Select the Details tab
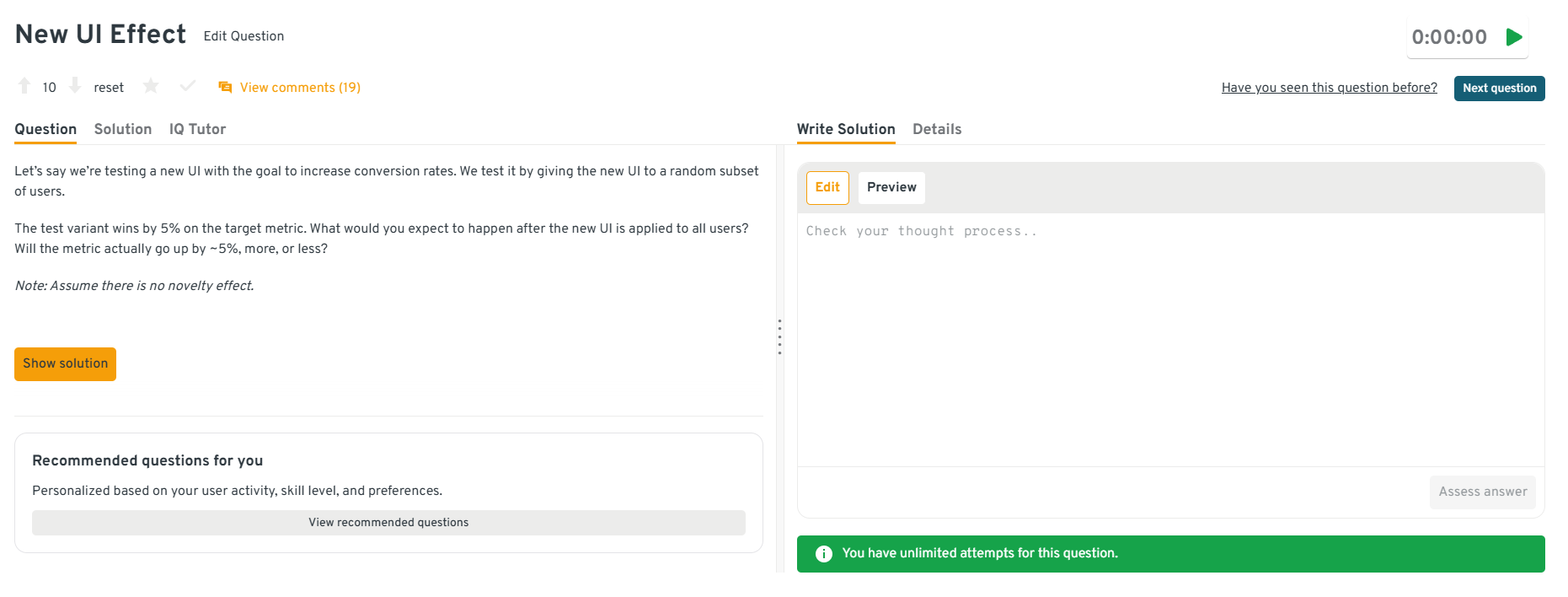Image resolution: width=1568 pixels, height=597 pixels. (937, 129)
